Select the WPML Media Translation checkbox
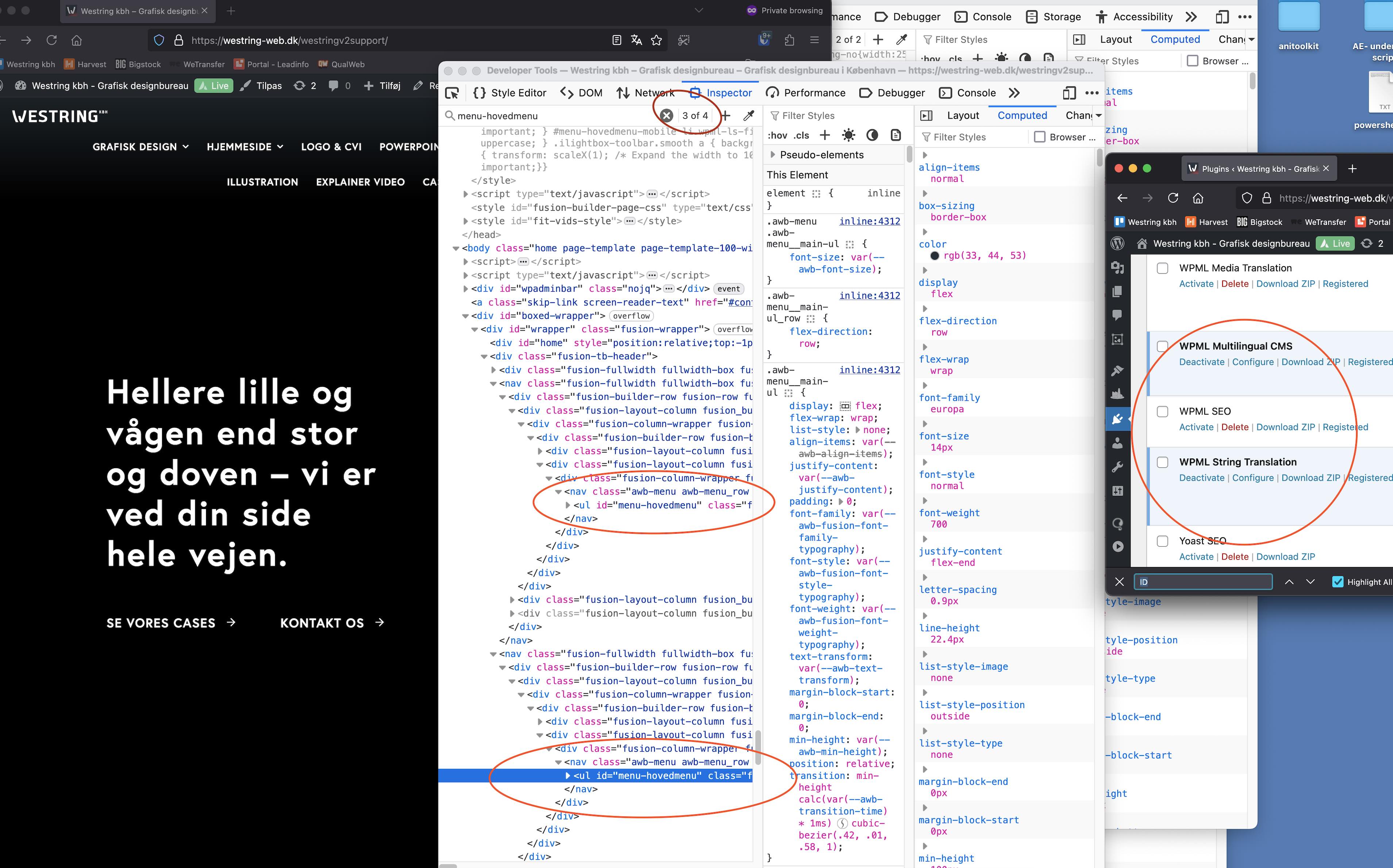This screenshot has height=868, width=1393. point(1162,268)
